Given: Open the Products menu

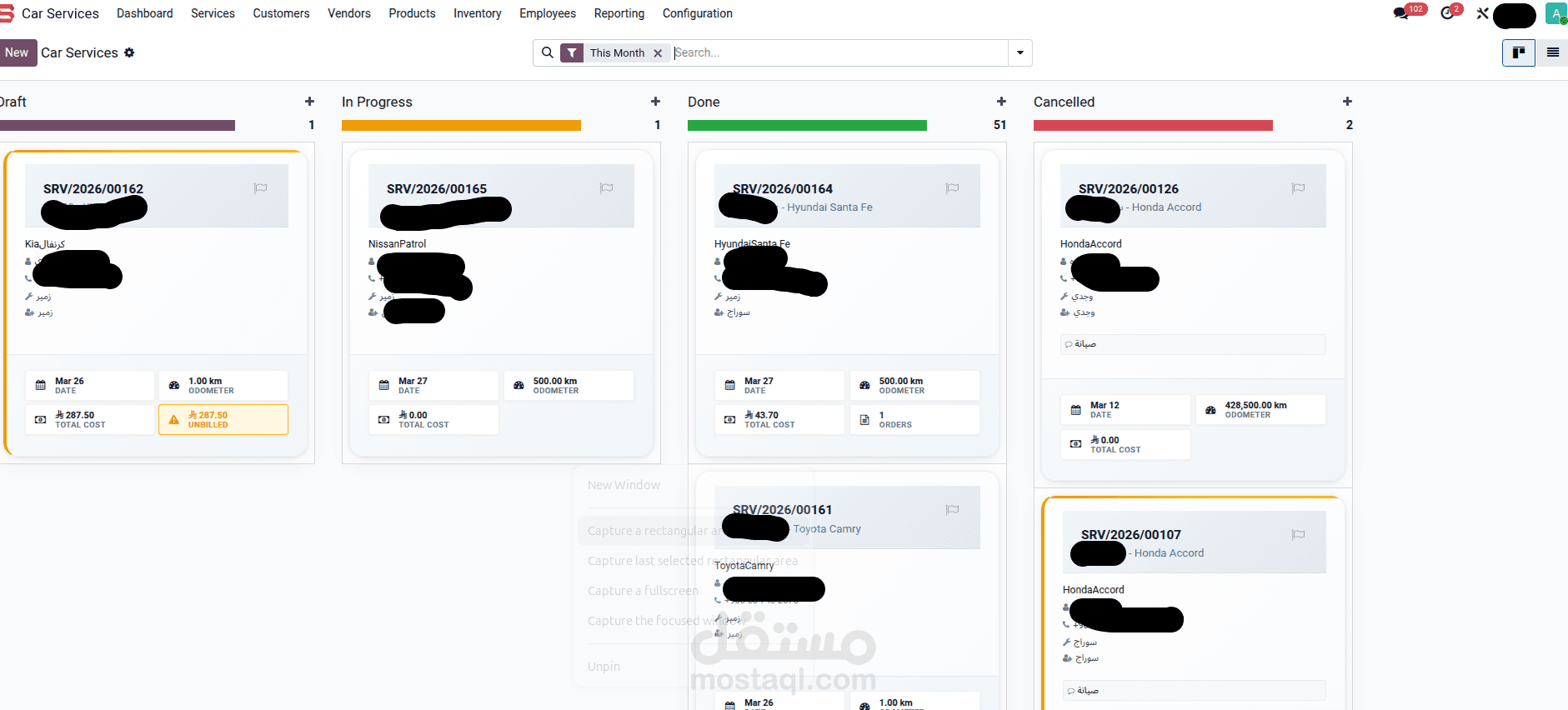Looking at the screenshot, I should (412, 13).
